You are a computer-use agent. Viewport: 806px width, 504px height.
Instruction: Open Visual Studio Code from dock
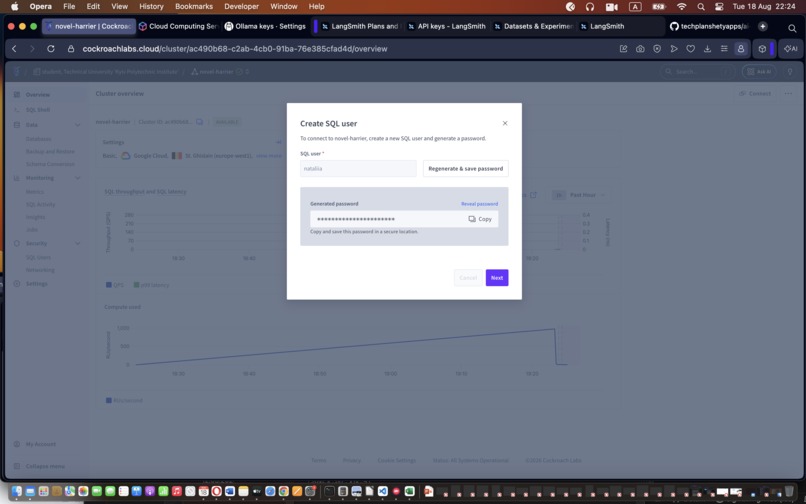(x=383, y=492)
